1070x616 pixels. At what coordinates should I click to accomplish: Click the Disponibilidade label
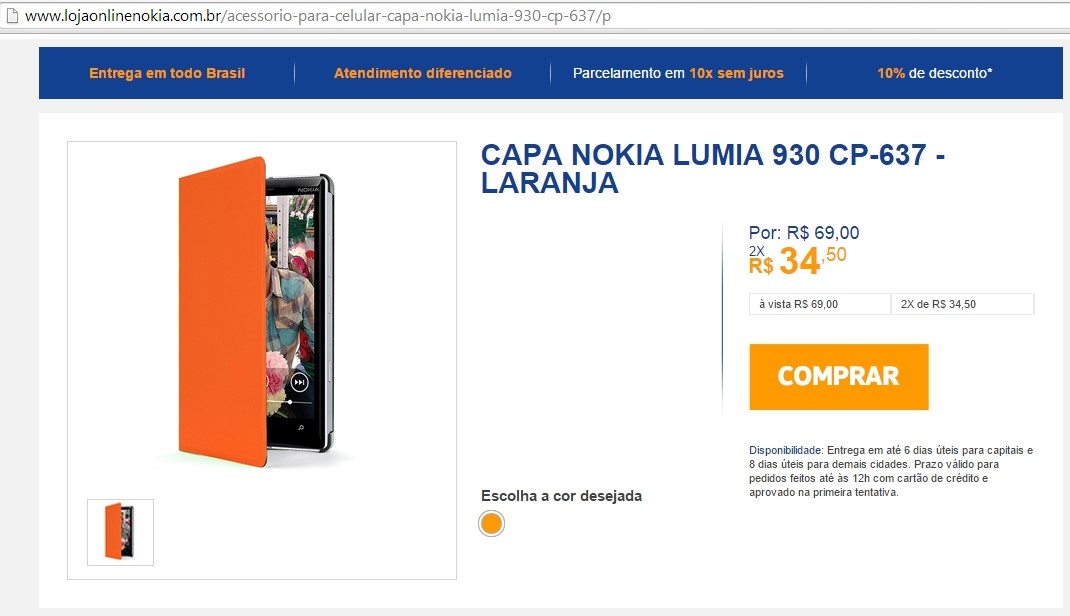pos(785,450)
